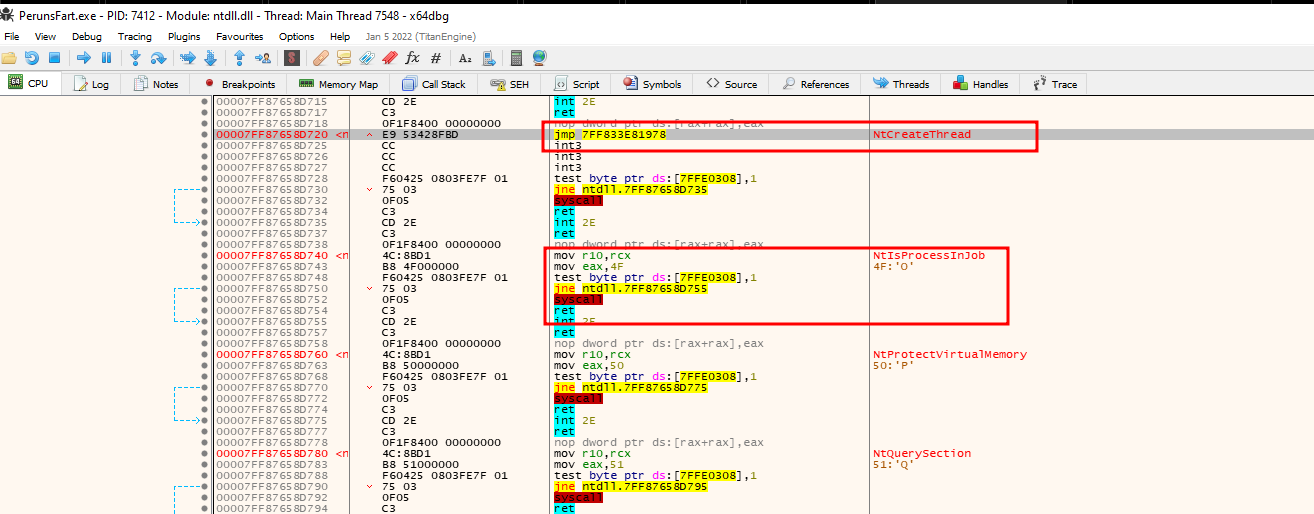Switch to the Memory Map tab
This screenshot has height=514, width=1314.
338,84
